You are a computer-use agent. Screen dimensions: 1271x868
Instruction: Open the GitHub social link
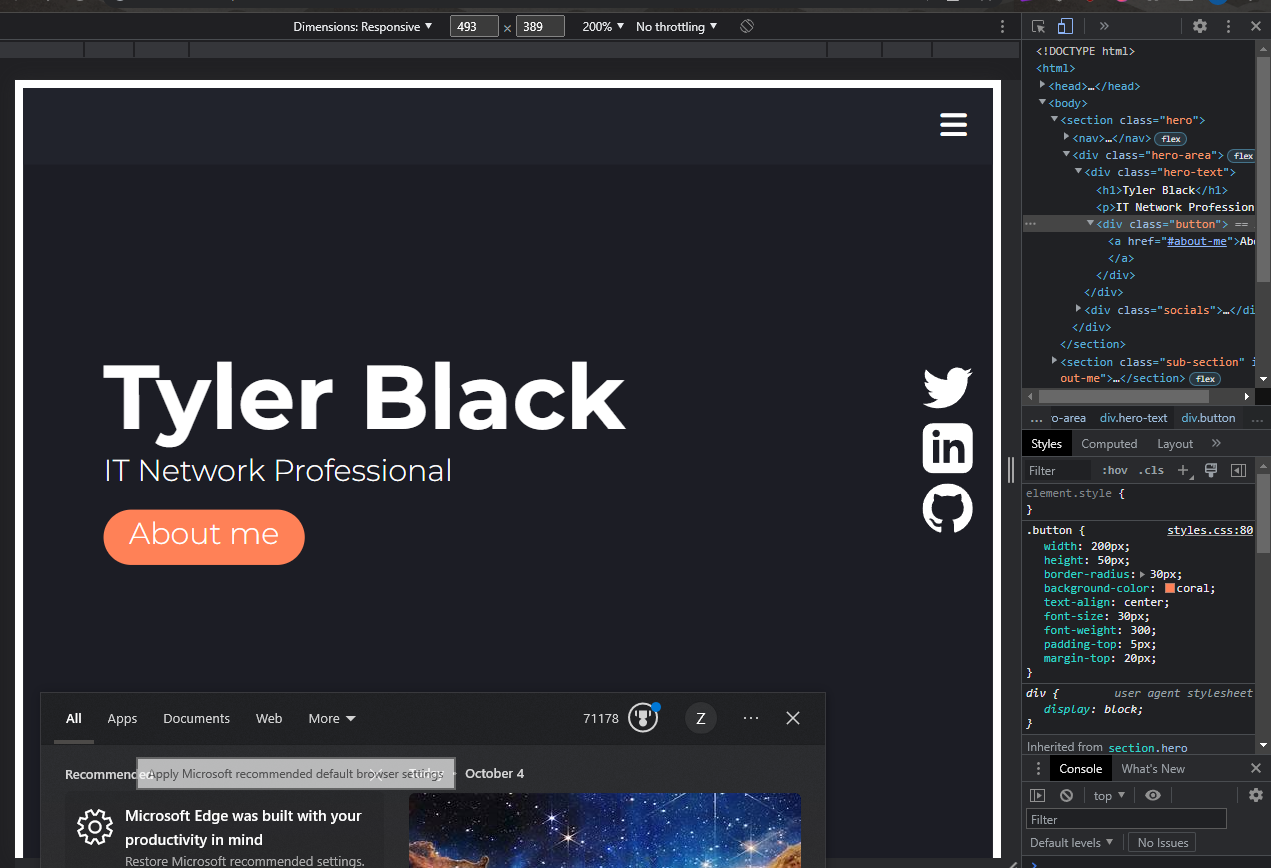tap(947, 508)
